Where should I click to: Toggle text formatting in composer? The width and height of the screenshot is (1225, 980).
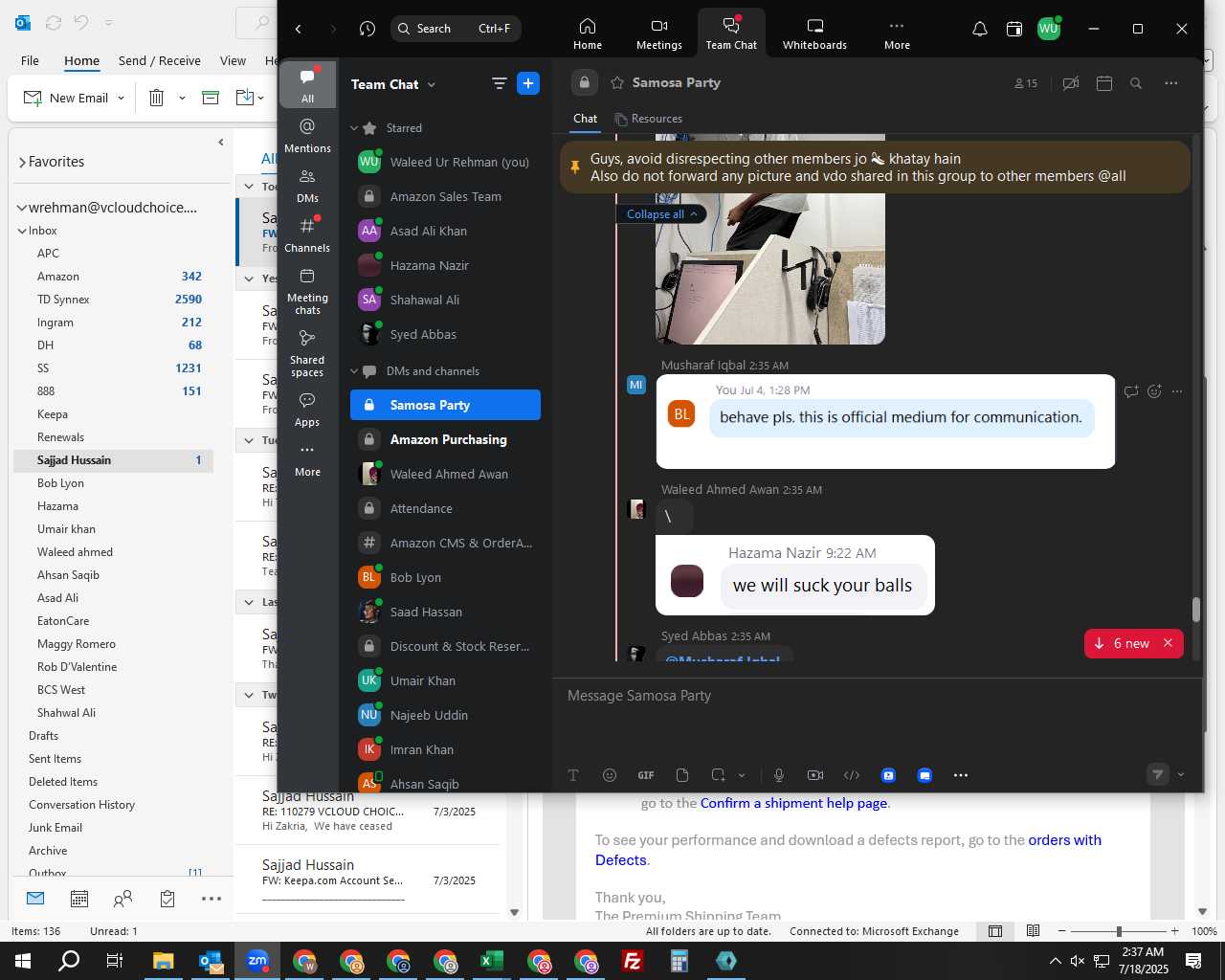[573, 775]
